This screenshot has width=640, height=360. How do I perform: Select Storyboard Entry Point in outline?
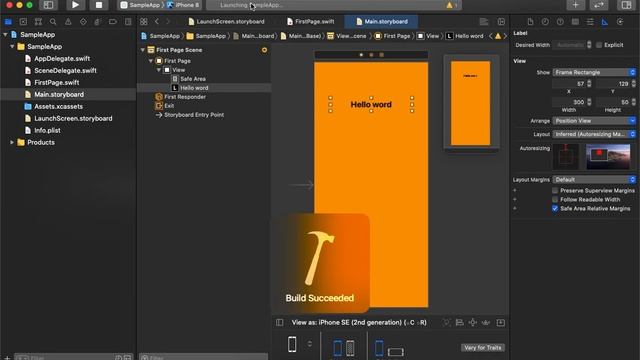point(194,115)
